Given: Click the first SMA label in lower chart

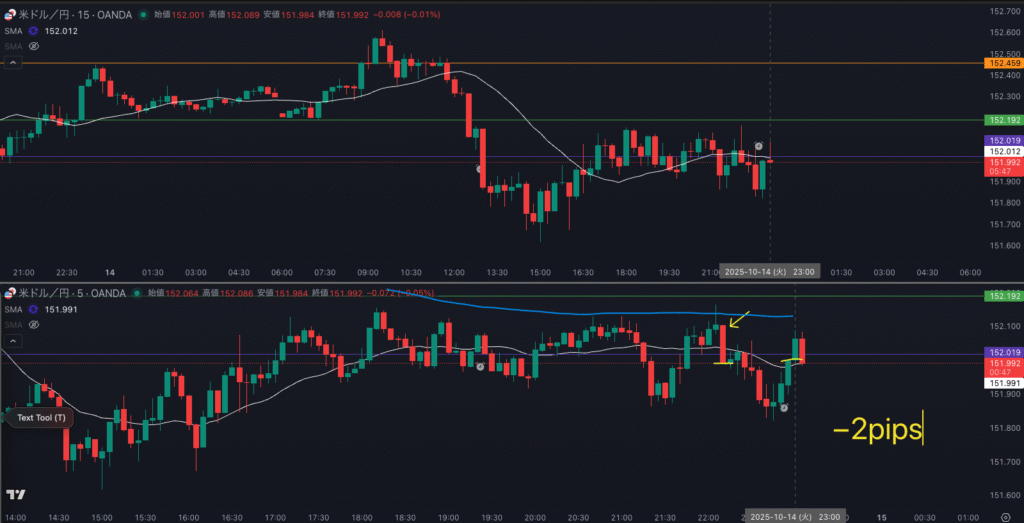Looking at the screenshot, I should click(12, 310).
